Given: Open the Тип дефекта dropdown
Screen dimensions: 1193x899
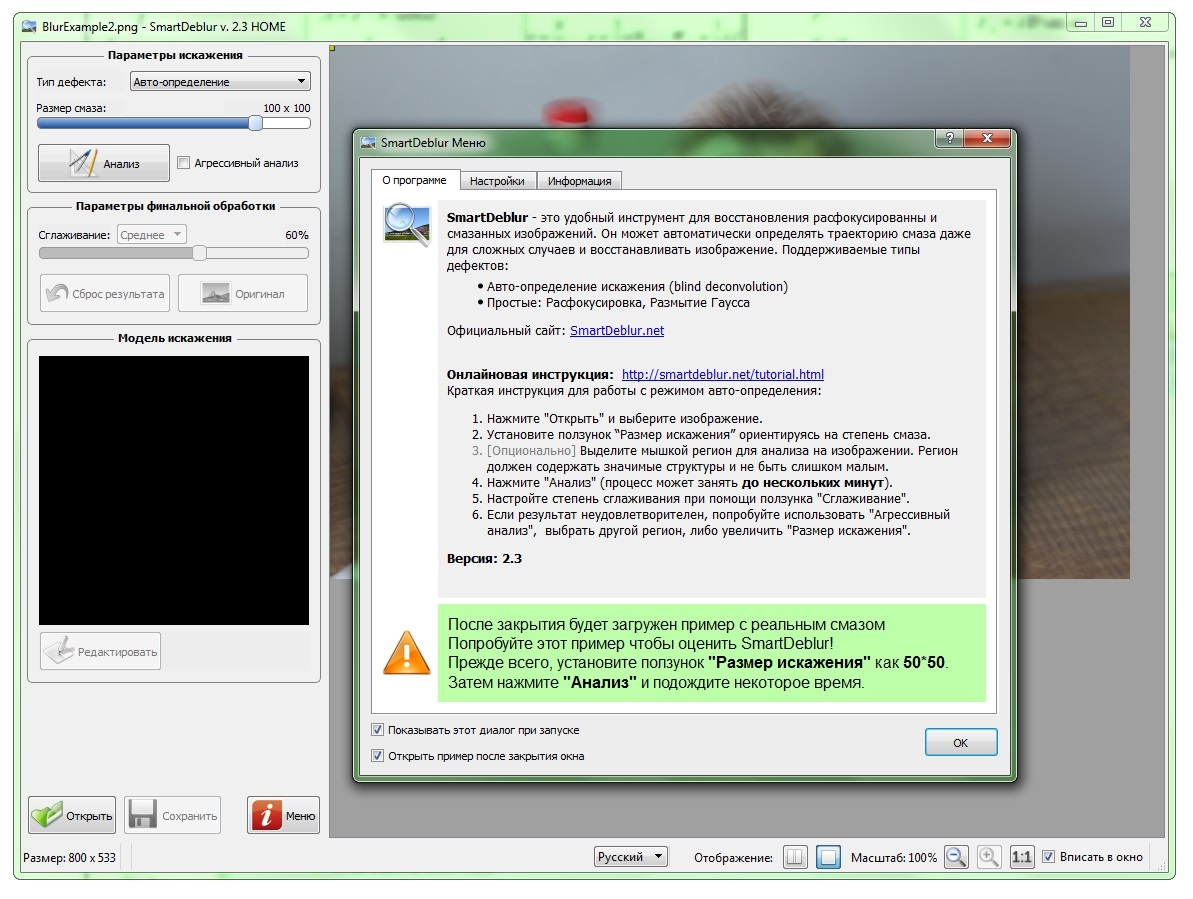Looking at the screenshot, I should (x=220, y=81).
